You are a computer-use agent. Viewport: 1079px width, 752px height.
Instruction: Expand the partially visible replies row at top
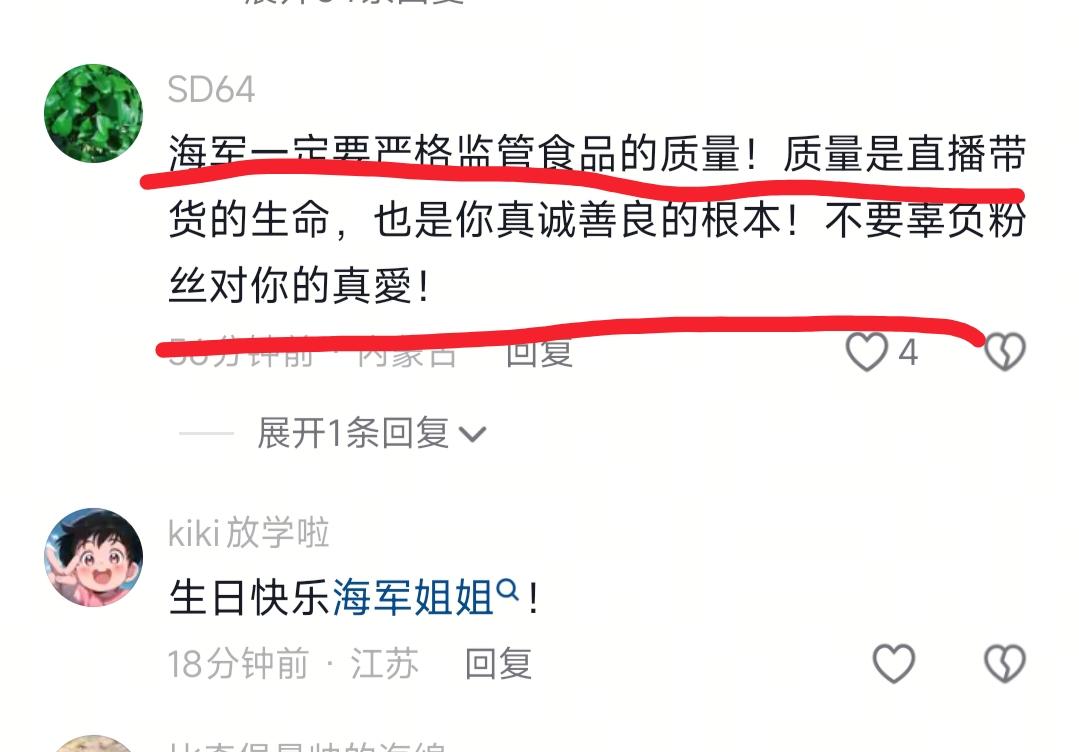point(354,3)
